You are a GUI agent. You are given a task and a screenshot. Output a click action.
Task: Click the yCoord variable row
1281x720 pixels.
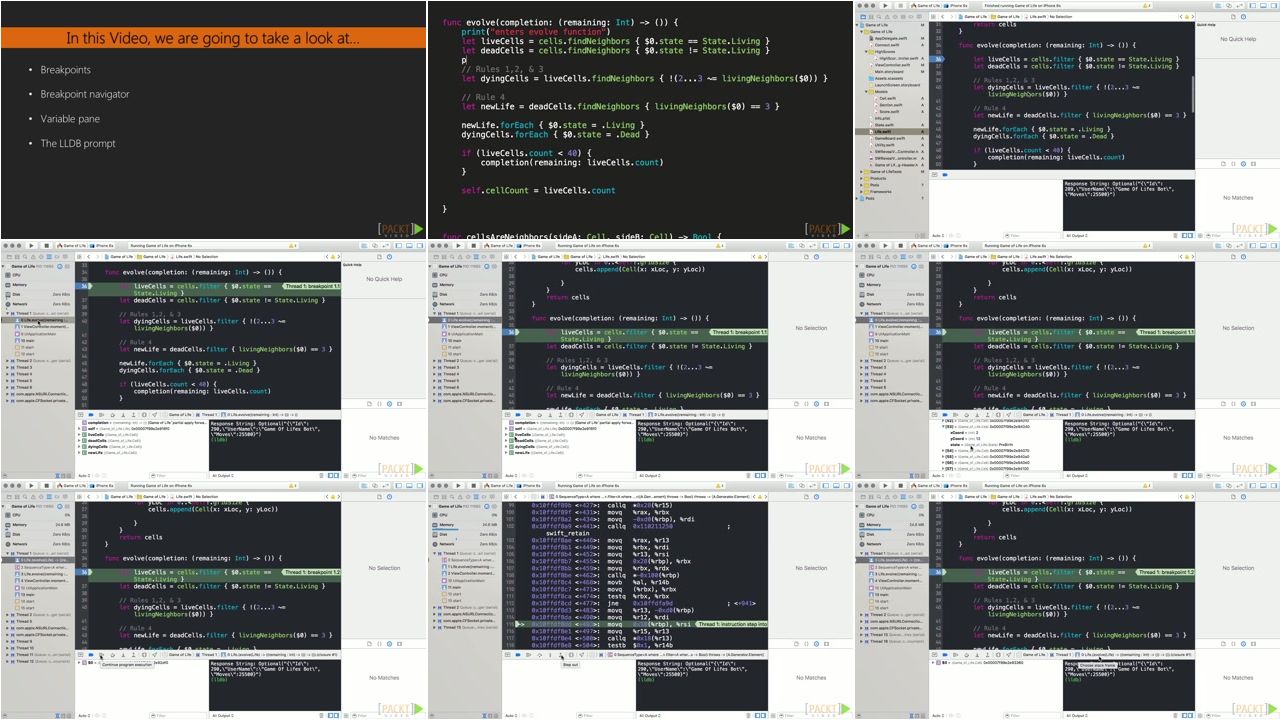[966, 439]
